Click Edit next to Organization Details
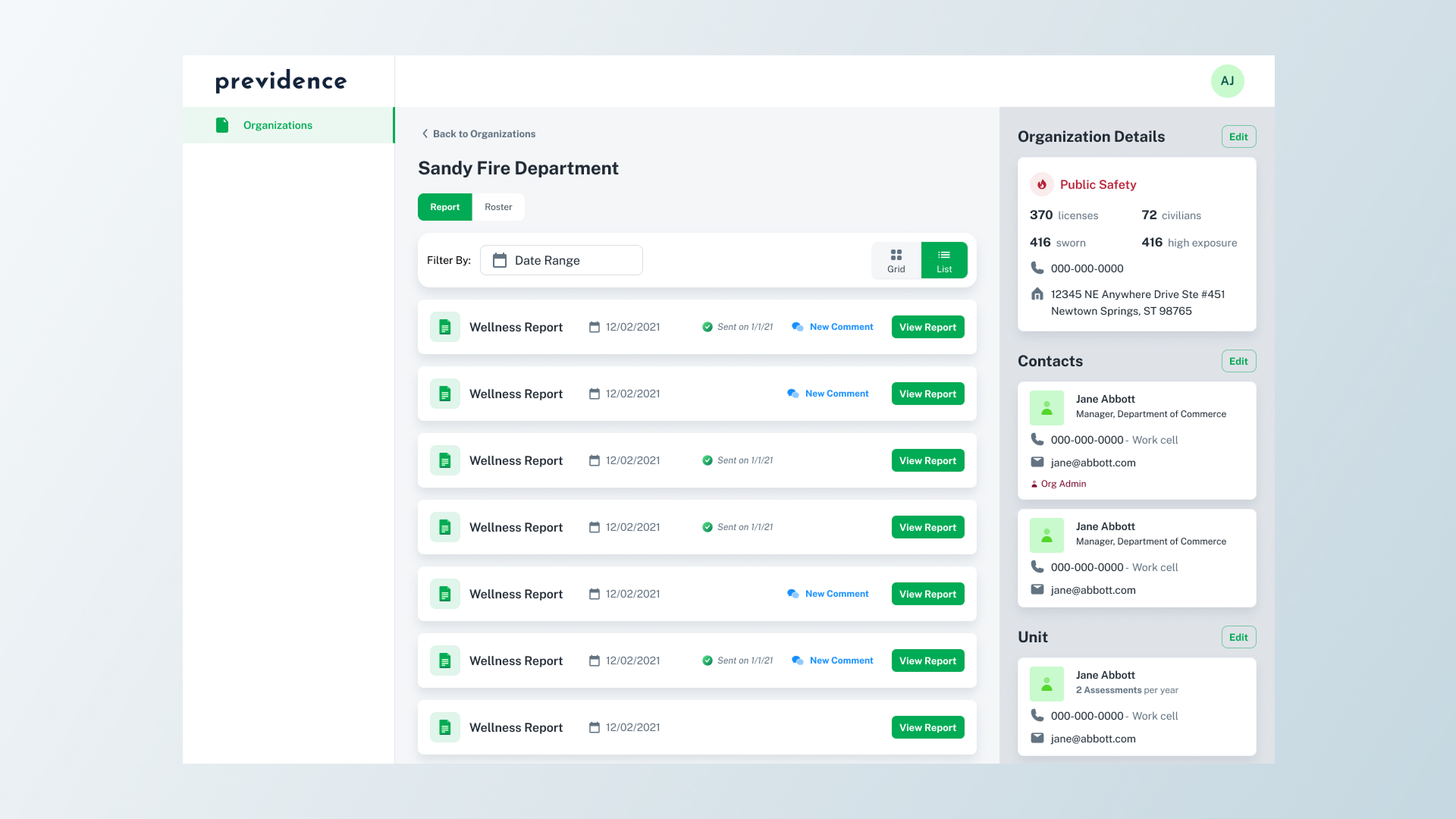Viewport: 1456px width, 819px height. click(x=1238, y=136)
